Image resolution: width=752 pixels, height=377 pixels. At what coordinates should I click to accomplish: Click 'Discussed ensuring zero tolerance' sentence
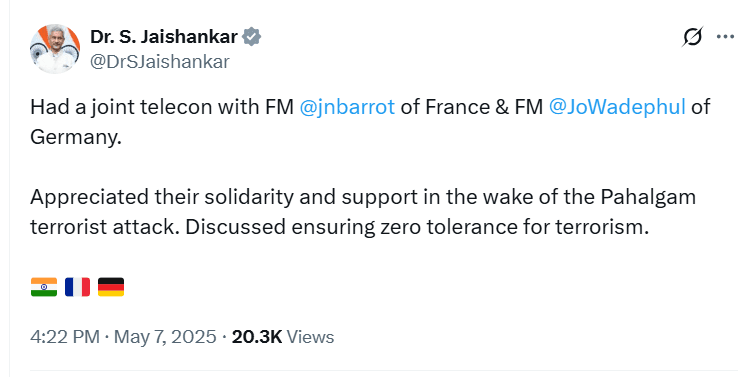(417, 227)
